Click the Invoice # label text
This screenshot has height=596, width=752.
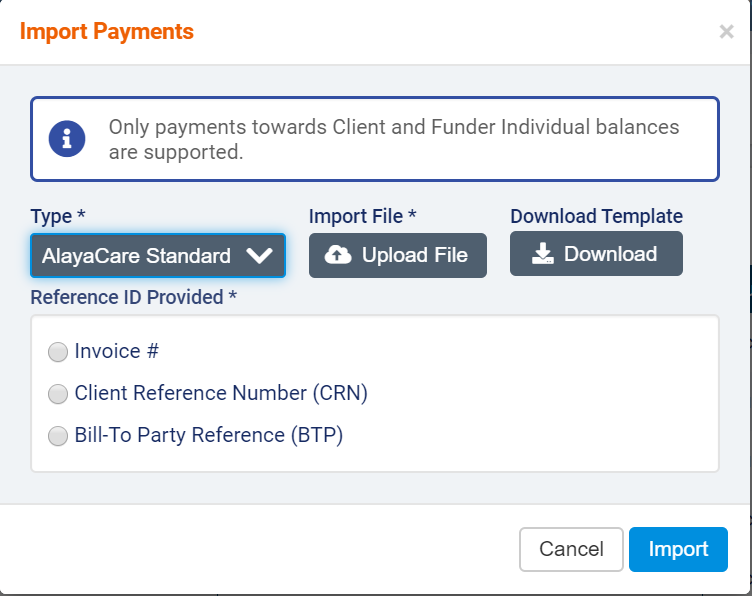(x=117, y=351)
